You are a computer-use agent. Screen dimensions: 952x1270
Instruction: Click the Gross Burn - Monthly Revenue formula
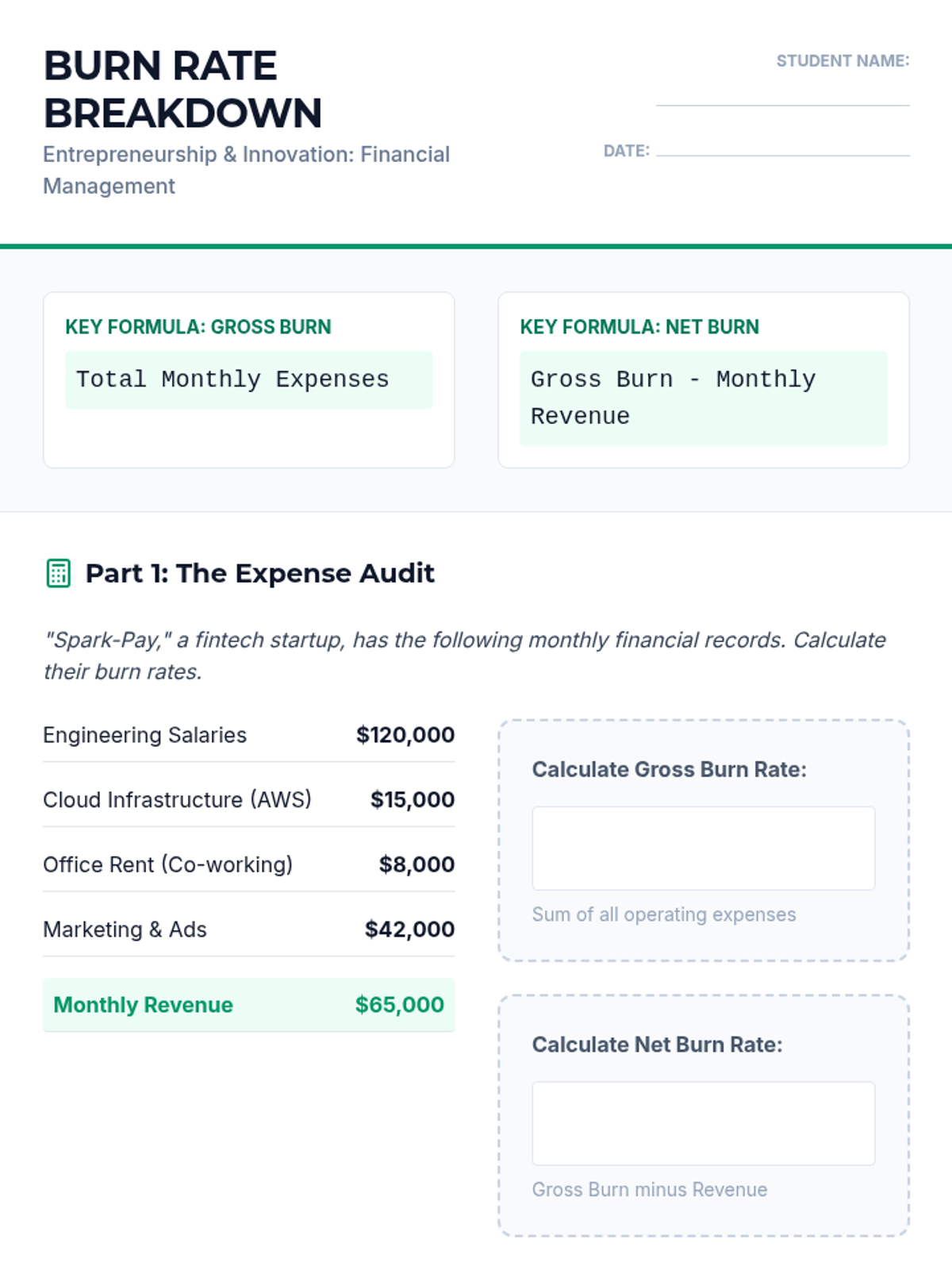pyautogui.click(x=703, y=398)
